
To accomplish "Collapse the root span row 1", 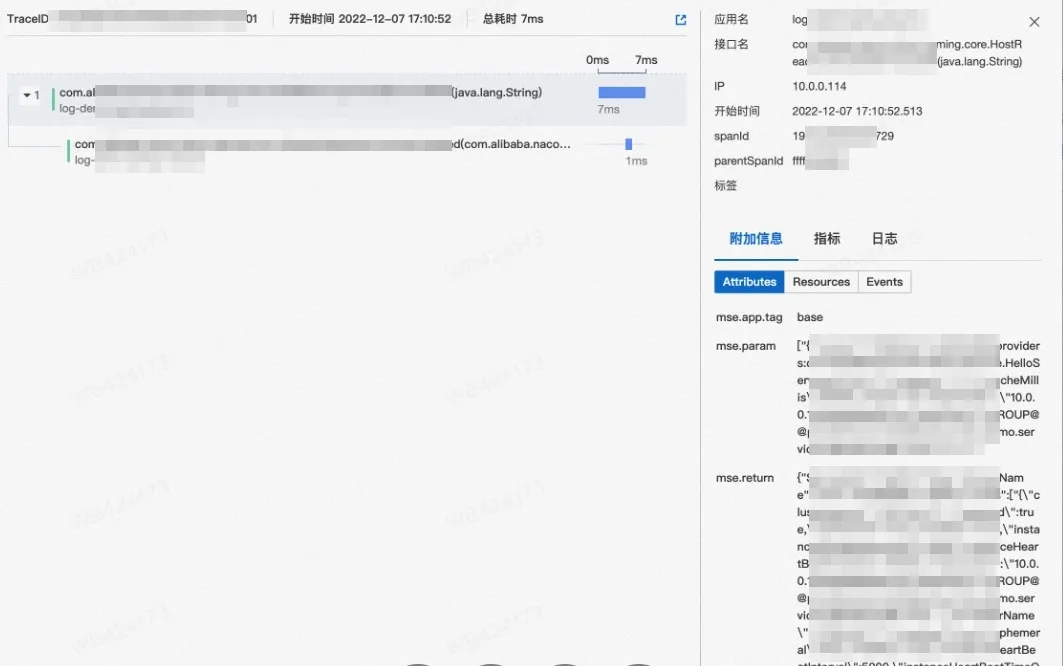I will tap(26, 95).
